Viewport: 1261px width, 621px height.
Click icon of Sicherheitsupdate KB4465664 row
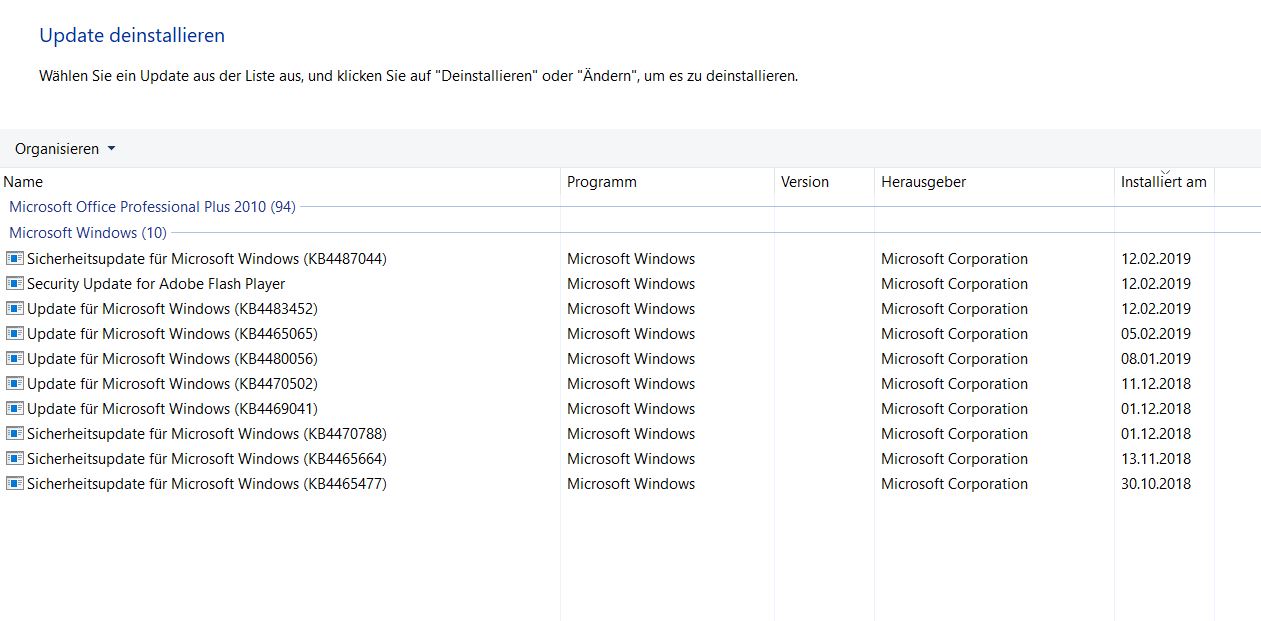click(x=15, y=459)
